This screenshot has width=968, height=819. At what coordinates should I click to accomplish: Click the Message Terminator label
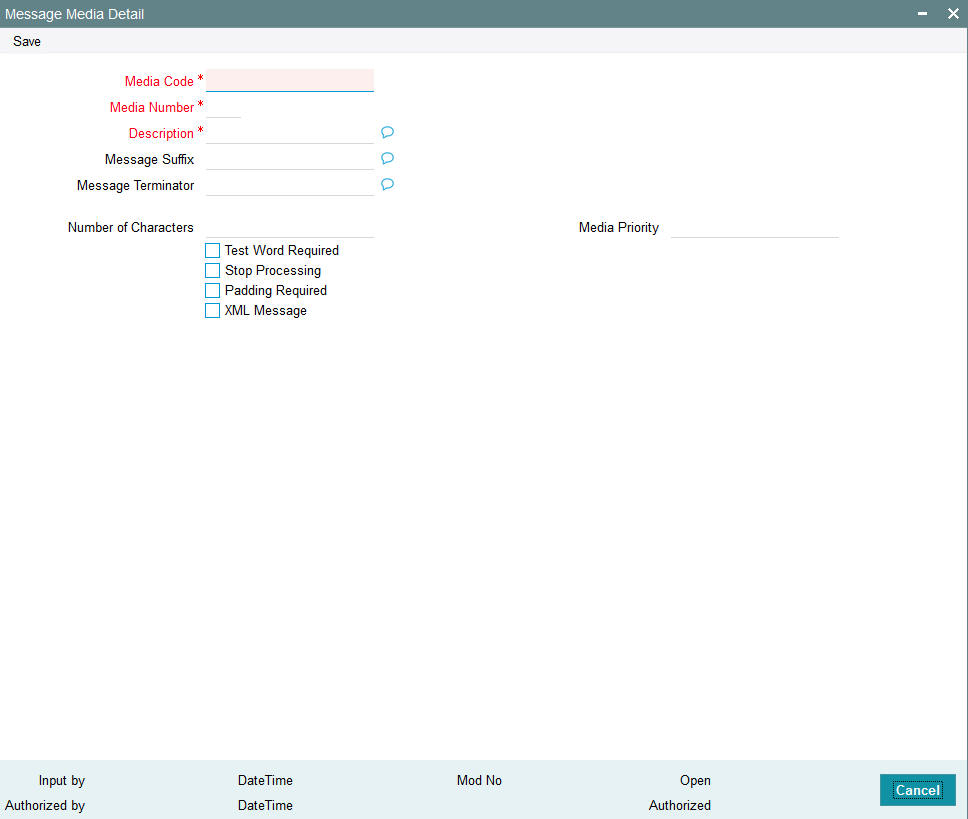tap(135, 185)
